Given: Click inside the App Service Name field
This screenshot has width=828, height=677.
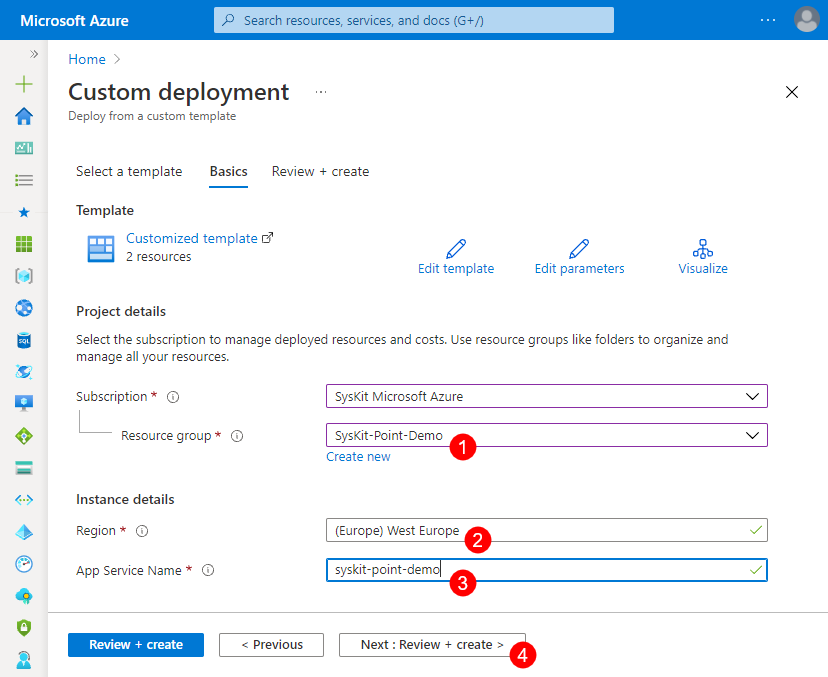Looking at the screenshot, I should click(x=546, y=569).
